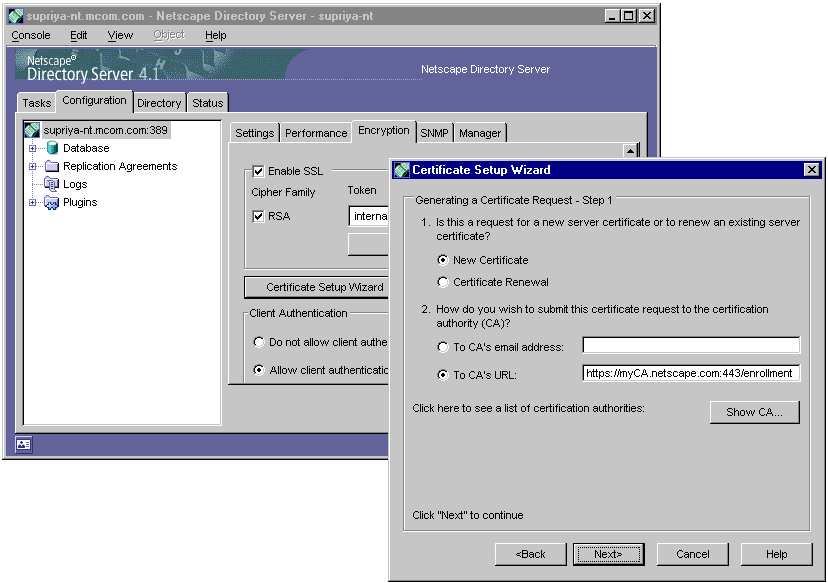Maximize the Netscape Directory Server window
This screenshot has width=828, height=583.
click(x=628, y=16)
